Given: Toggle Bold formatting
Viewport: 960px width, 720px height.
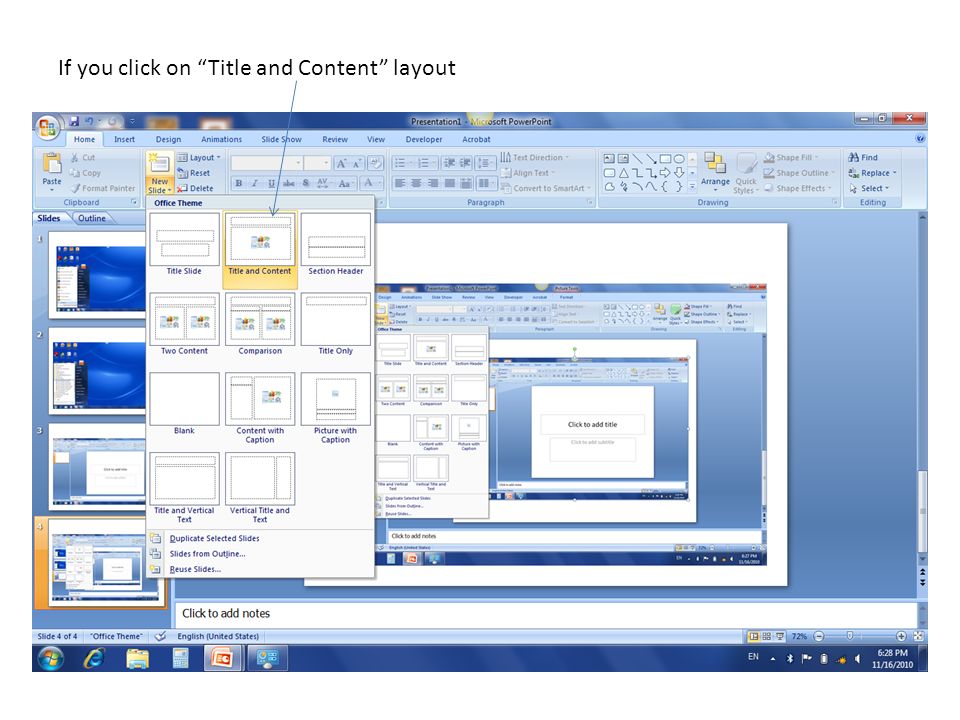Looking at the screenshot, I should pyautogui.click(x=239, y=183).
